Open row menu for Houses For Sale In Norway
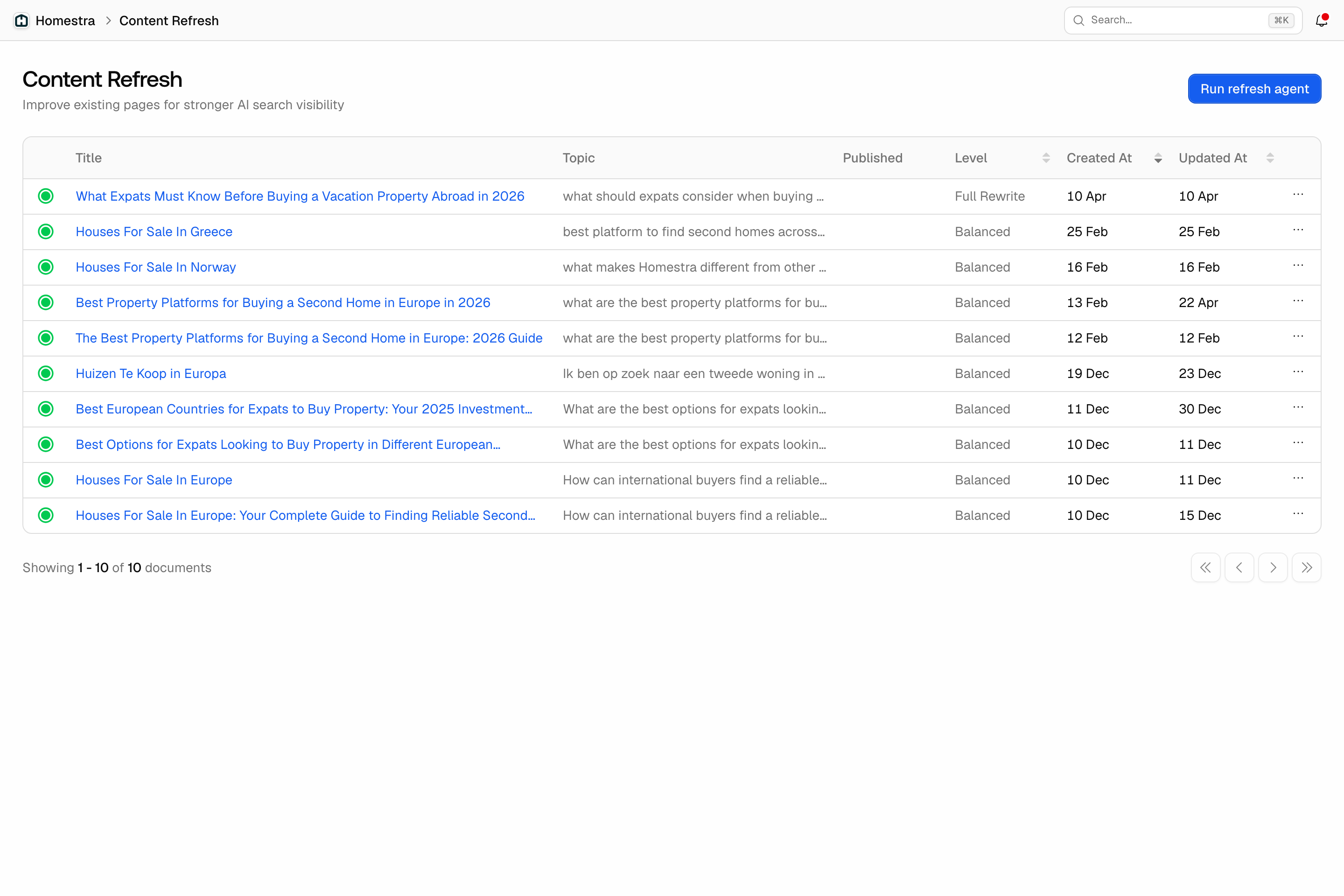 coord(1298,266)
